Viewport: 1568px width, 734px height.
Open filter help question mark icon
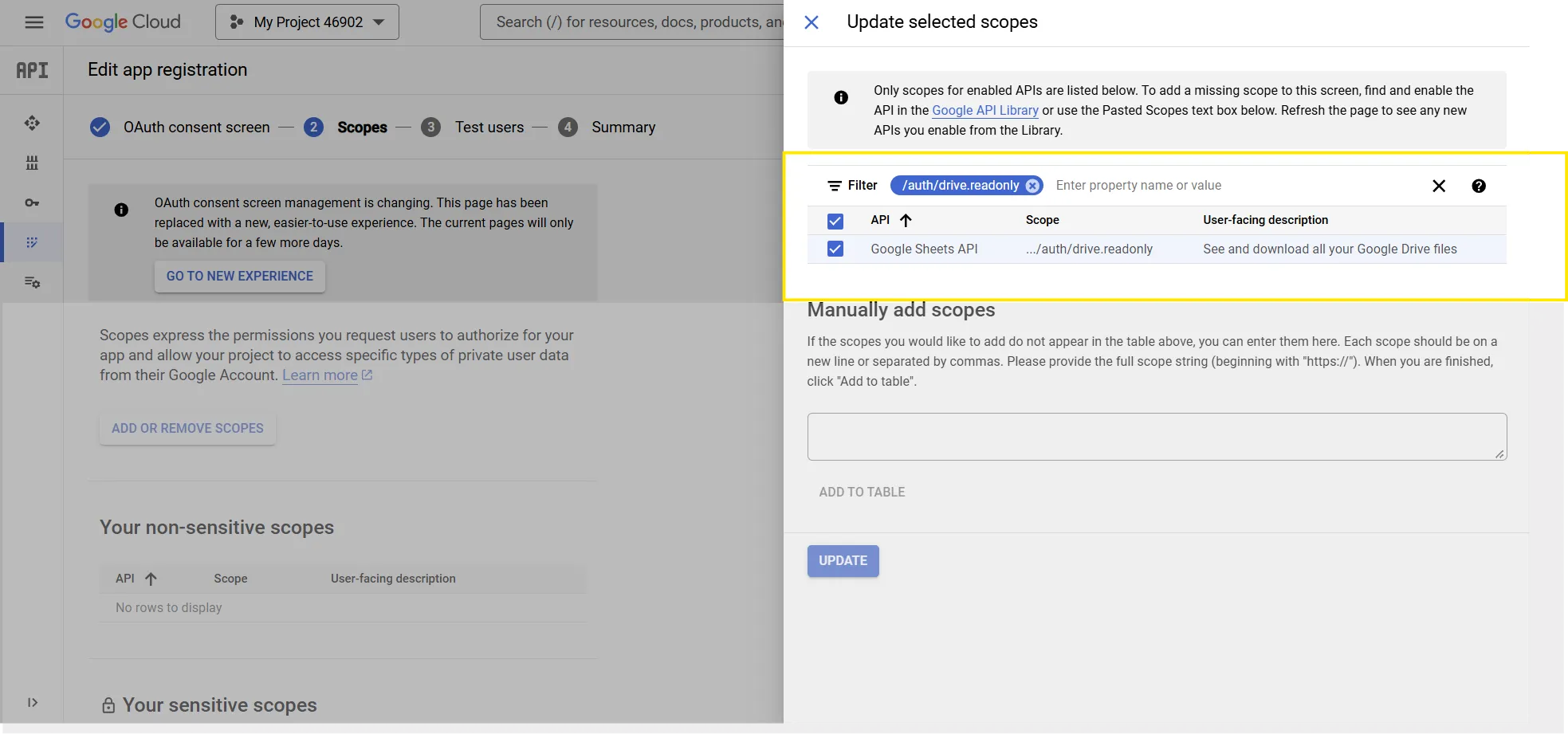tap(1479, 186)
